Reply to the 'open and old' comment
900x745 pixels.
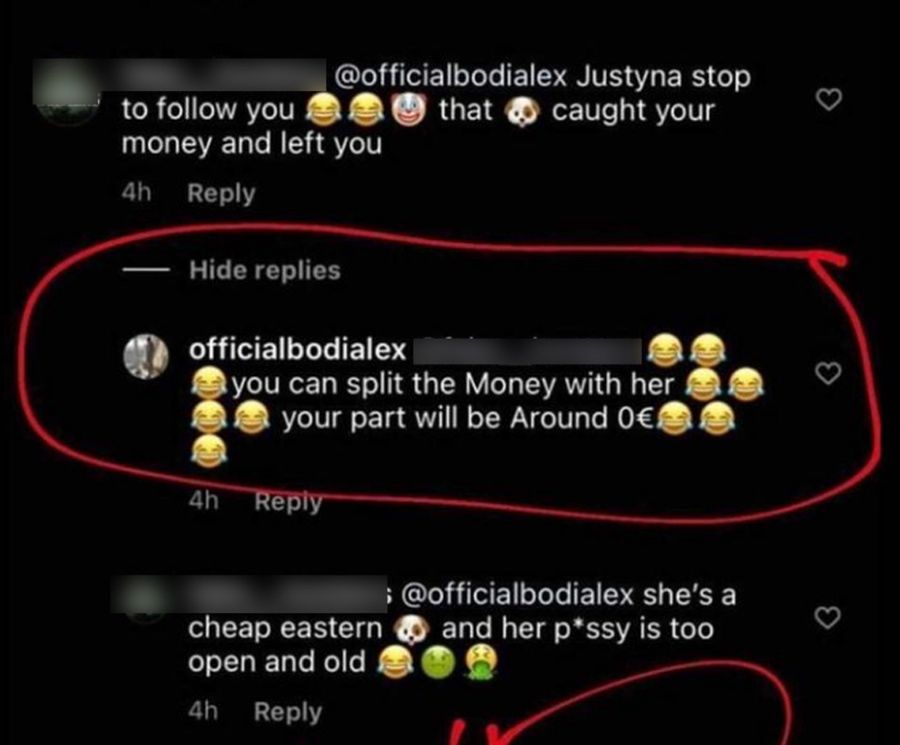(x=288, y=712)
